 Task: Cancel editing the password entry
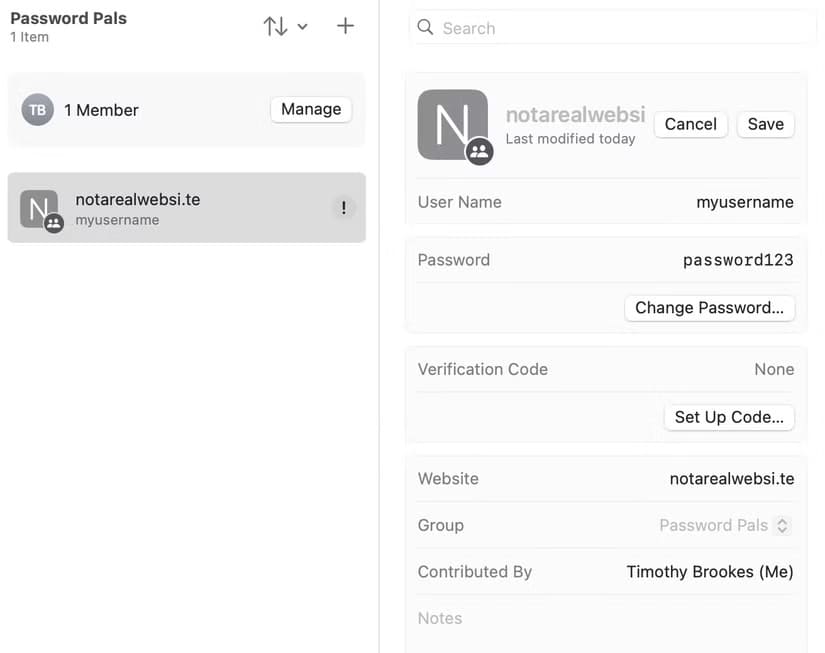[690, 124]
